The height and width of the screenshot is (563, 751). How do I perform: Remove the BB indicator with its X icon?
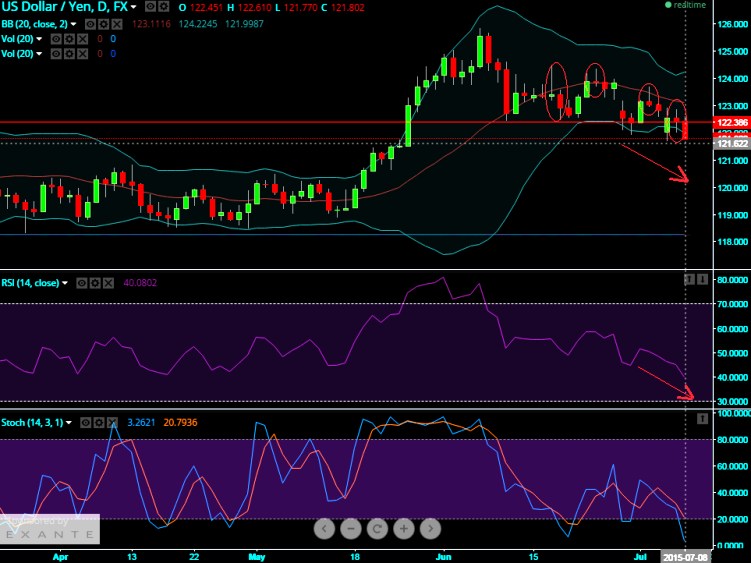coord(116,24)
